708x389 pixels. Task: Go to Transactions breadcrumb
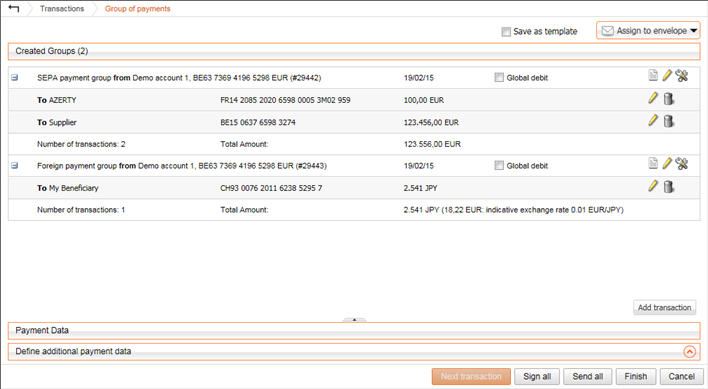(62, 9)
